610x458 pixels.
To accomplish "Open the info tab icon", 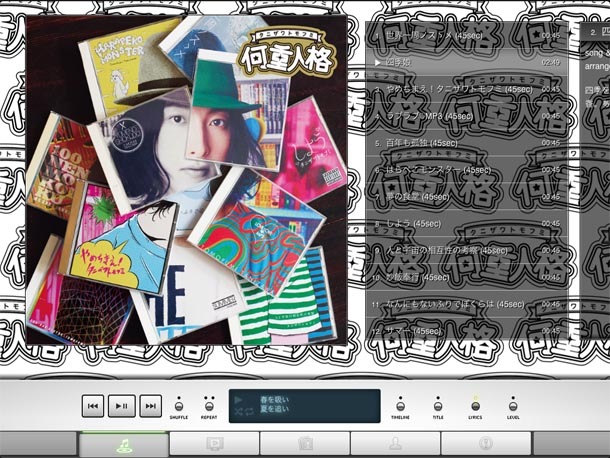I will click(486, 445).
